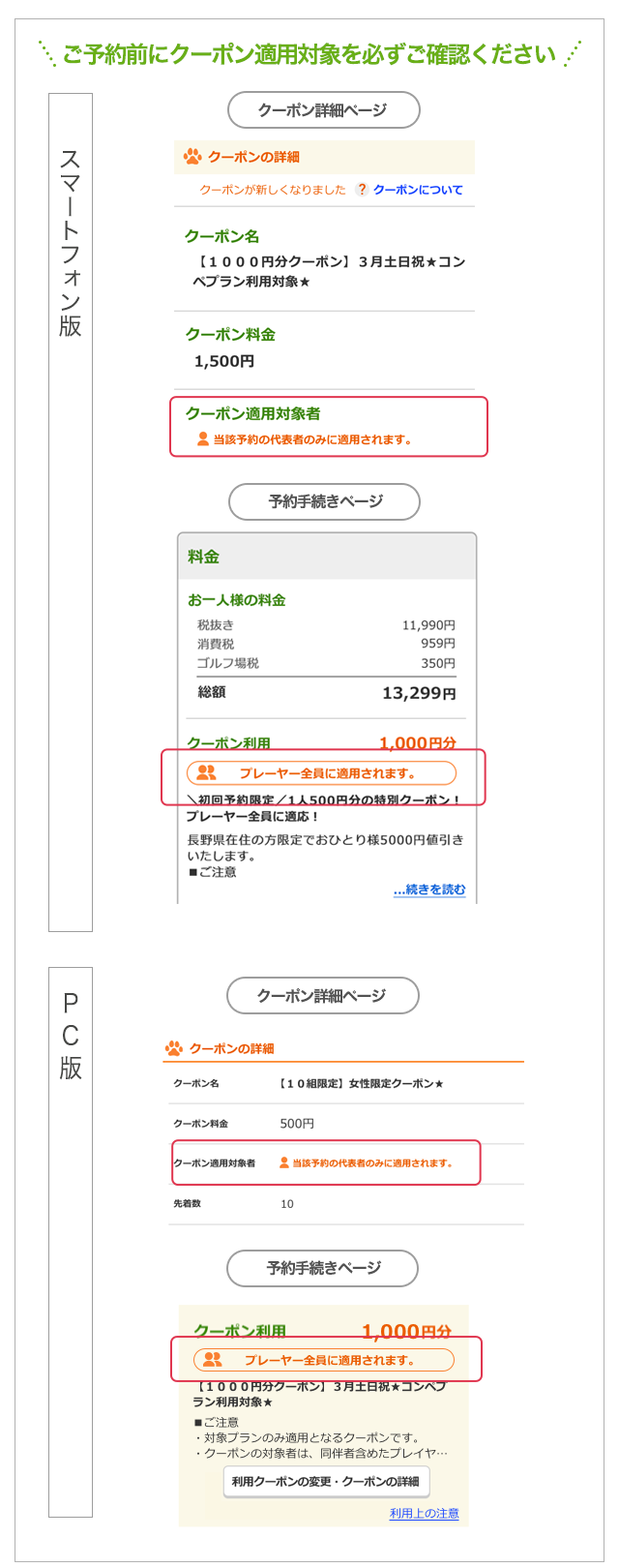619x1568 pixels.
Task: Click the vertical PC版 label
Action: click(71, 1036)
